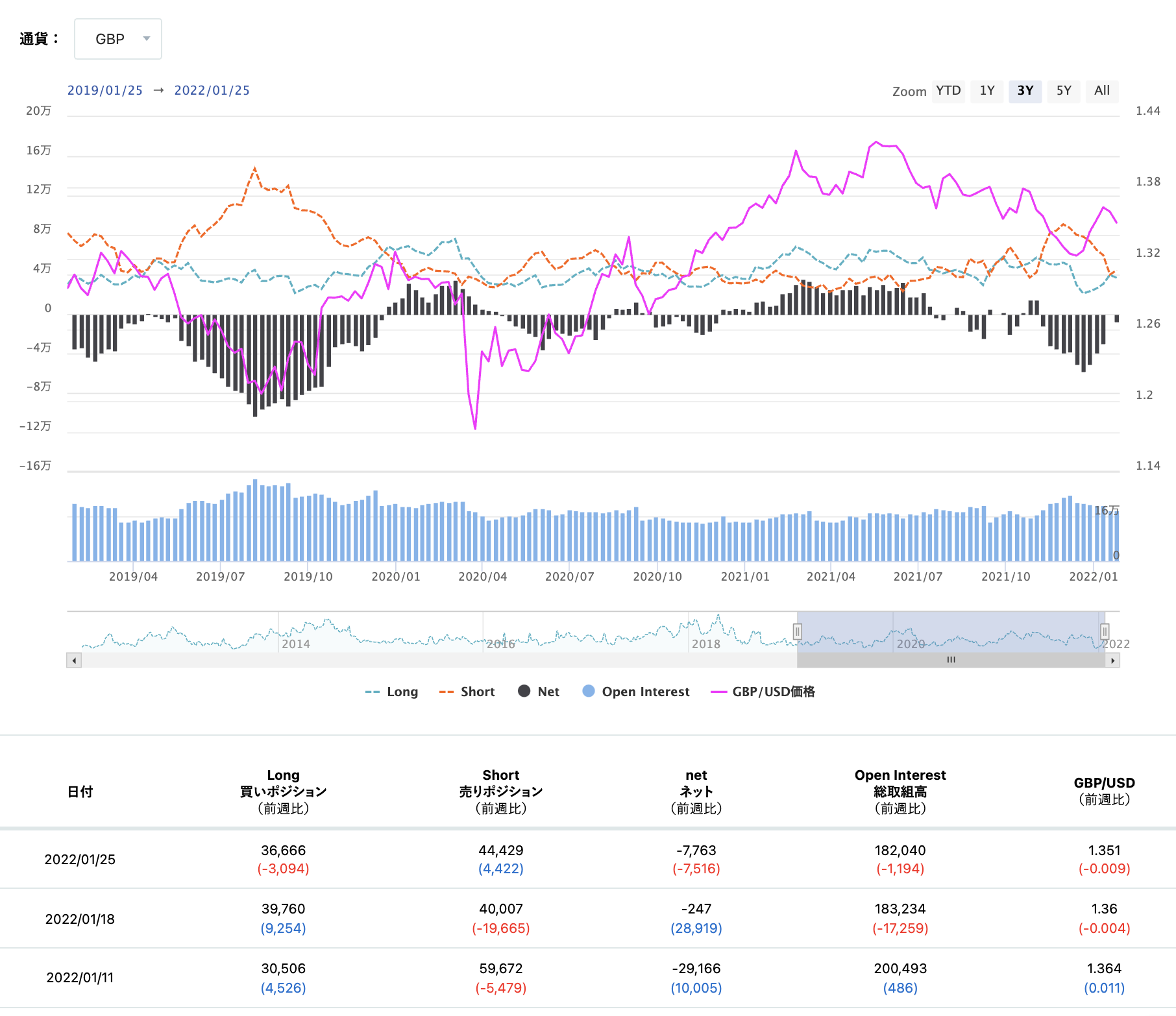The height and width of the screenshot is (1016, 1176).
Task: Toggle the Short series in legend
Action: (467, 692)
